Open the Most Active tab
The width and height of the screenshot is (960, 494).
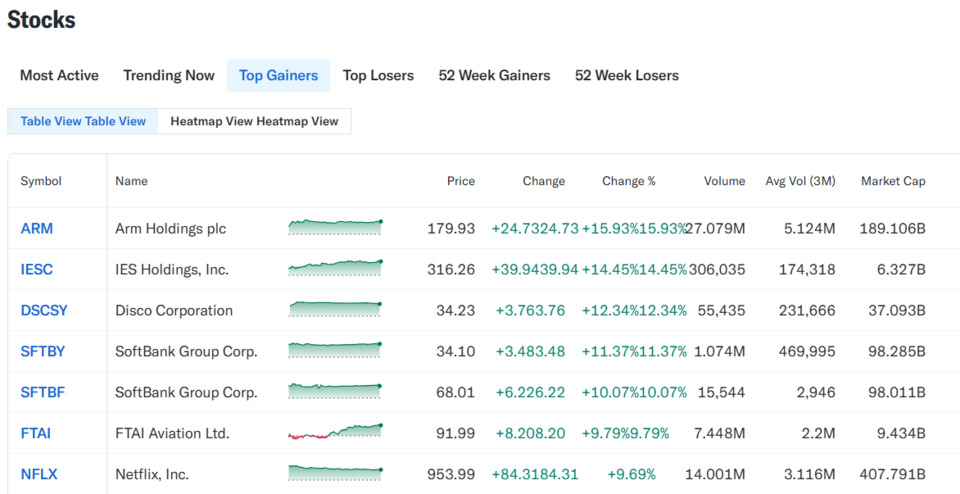click(x=59, y=75)
